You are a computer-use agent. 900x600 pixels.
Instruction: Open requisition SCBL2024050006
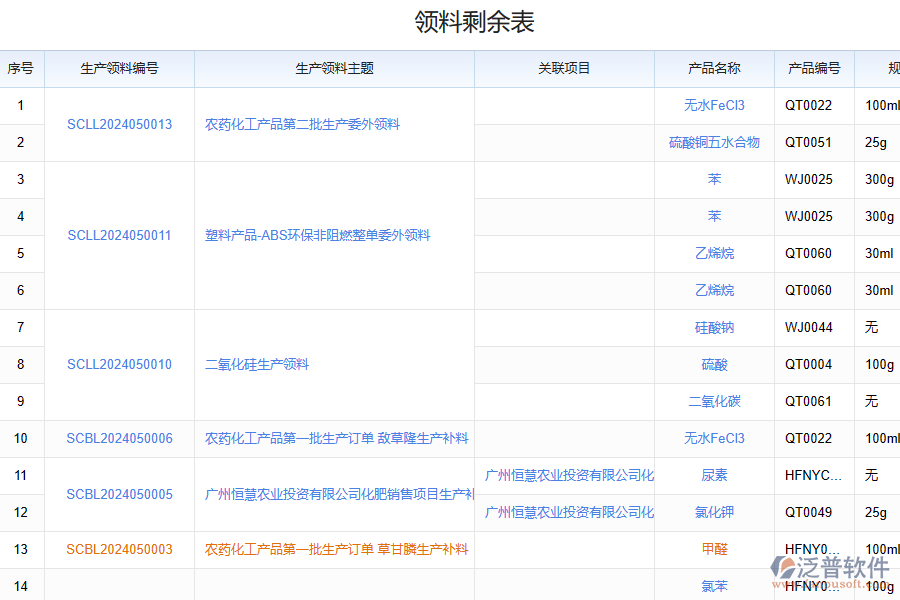point(119,438)
